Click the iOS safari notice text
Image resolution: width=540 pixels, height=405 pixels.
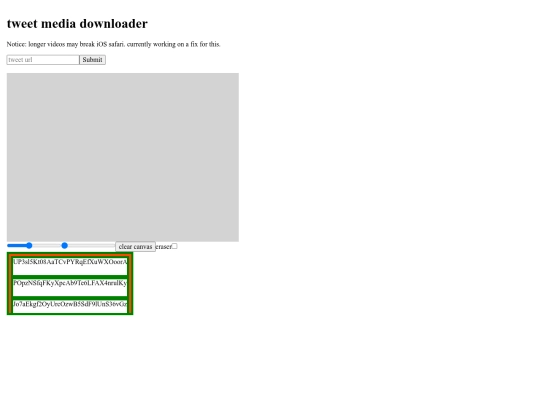tap(113, 44)
